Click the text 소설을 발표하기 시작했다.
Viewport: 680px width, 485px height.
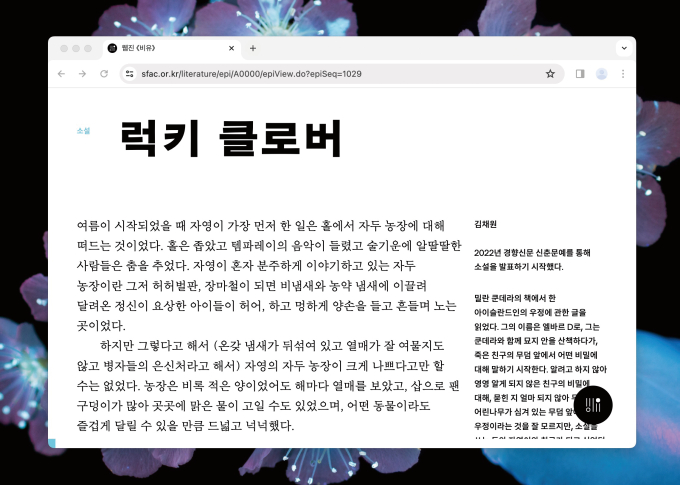click(519, 267)
